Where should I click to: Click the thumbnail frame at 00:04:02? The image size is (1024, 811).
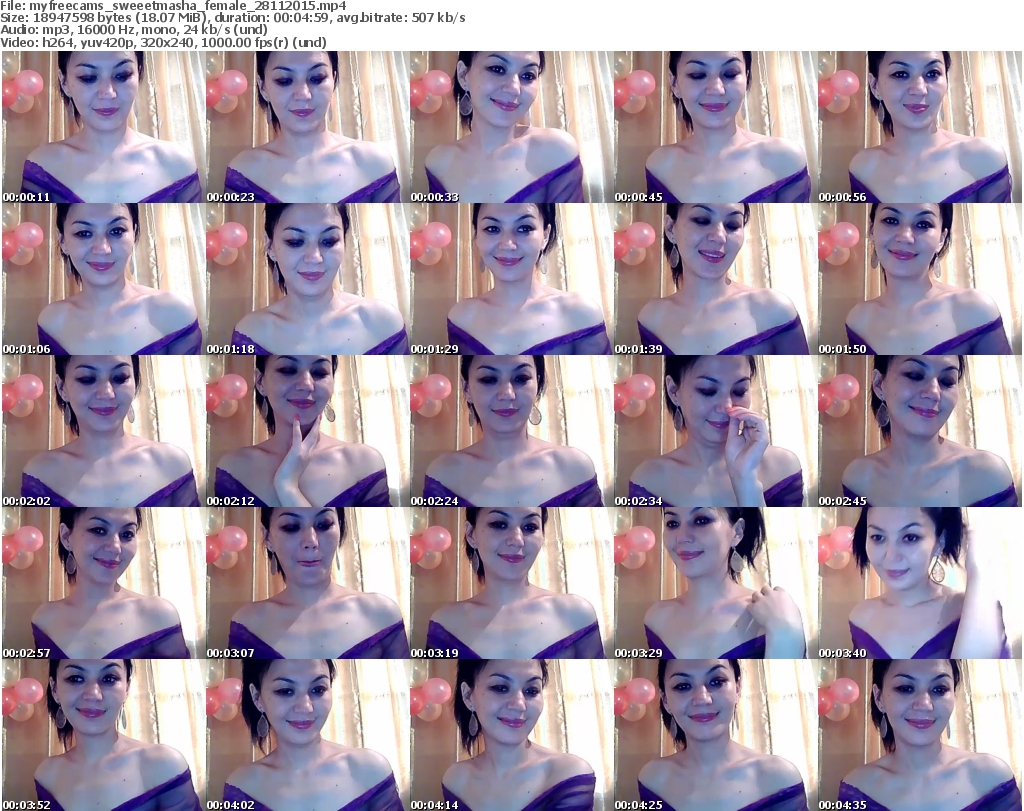(308, 735)
